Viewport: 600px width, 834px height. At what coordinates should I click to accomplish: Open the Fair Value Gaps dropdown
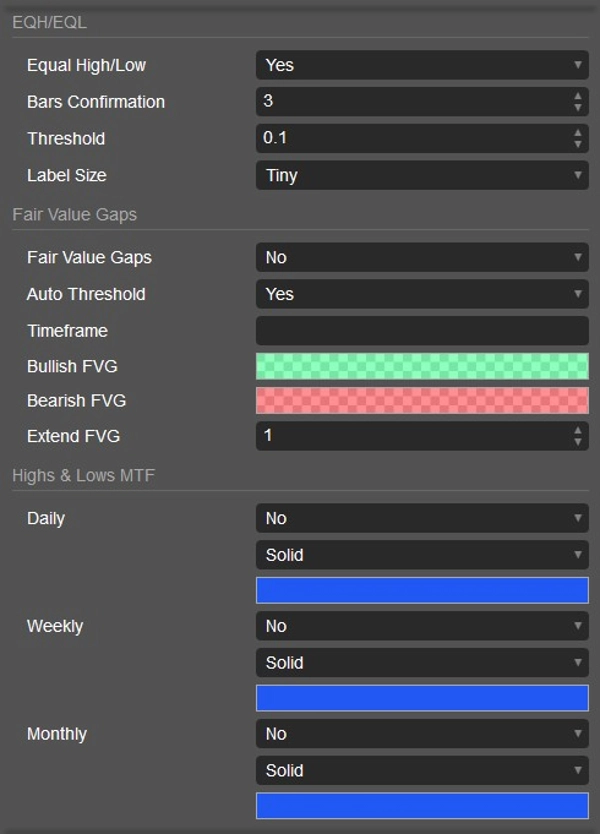[x=422, y=257]
